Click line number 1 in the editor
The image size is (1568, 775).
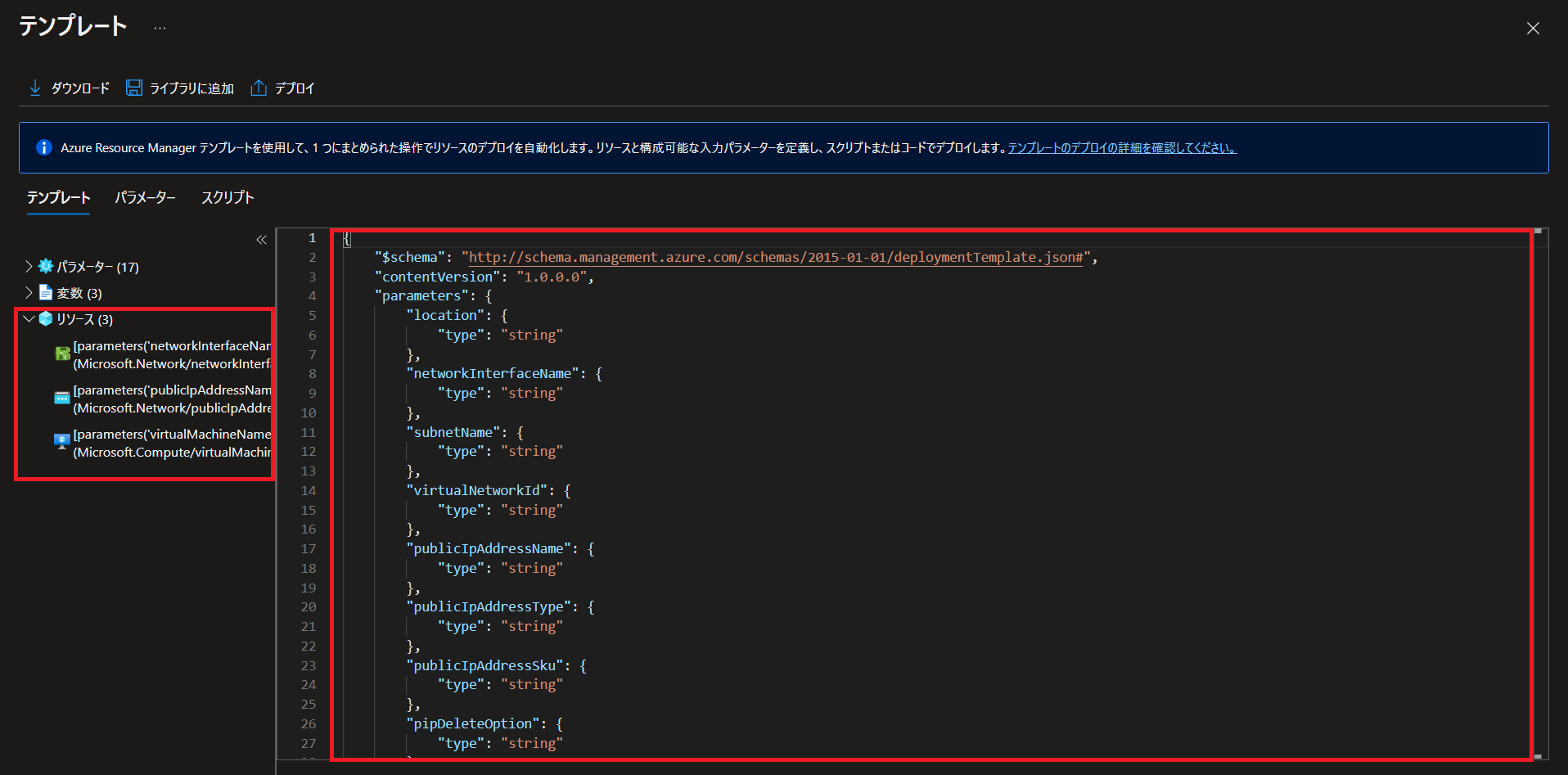tap(312, 238)
